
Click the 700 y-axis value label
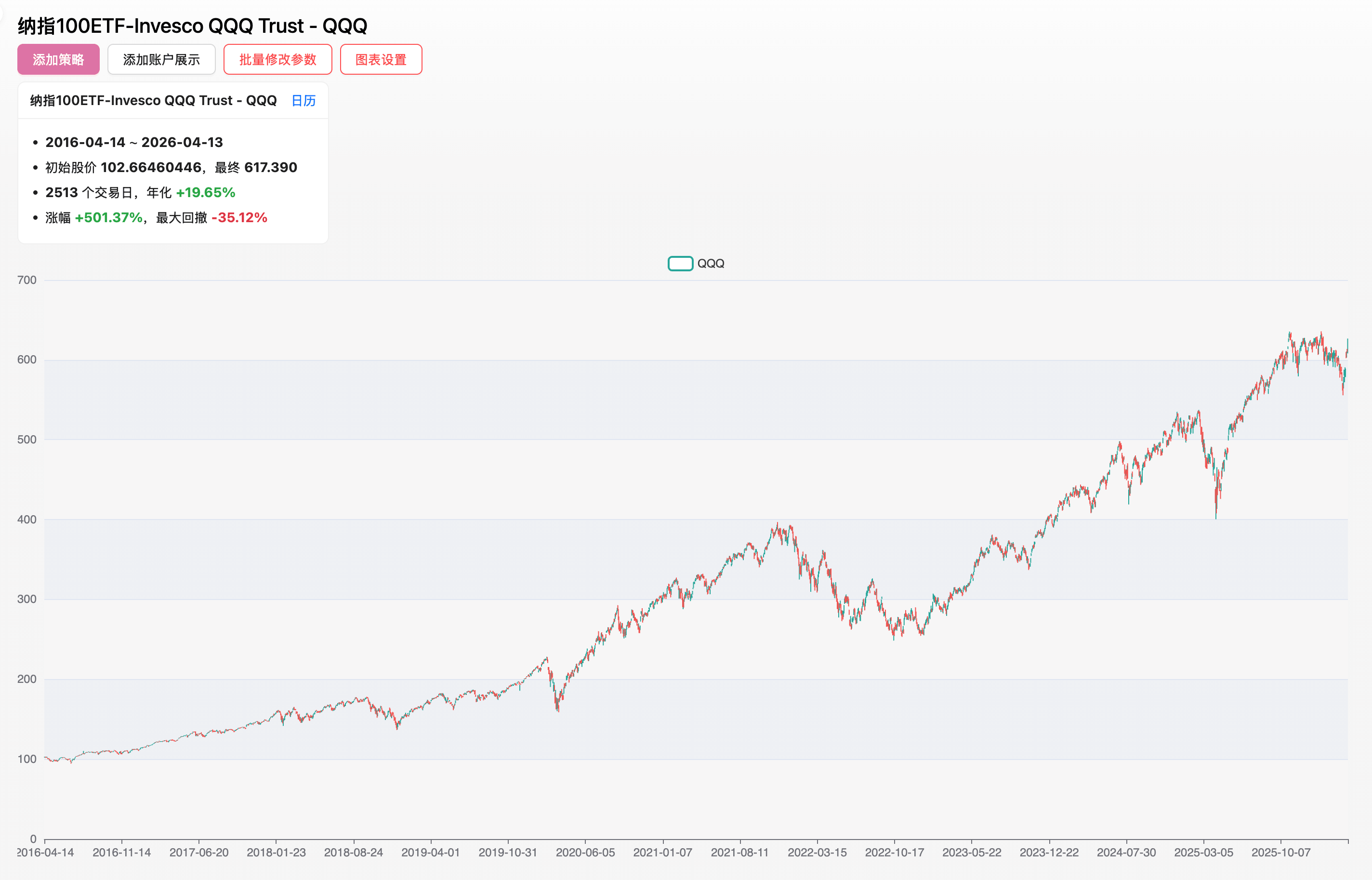coord(26,280)
